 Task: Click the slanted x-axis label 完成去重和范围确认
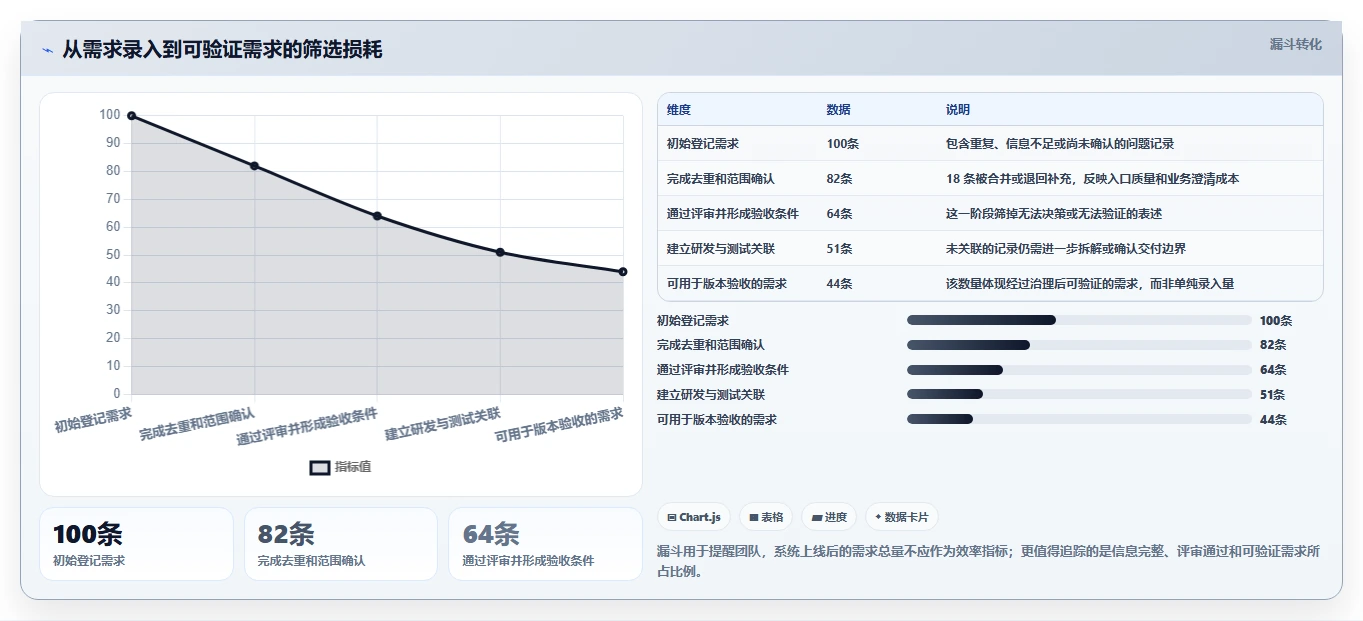[x=197, y=424]
